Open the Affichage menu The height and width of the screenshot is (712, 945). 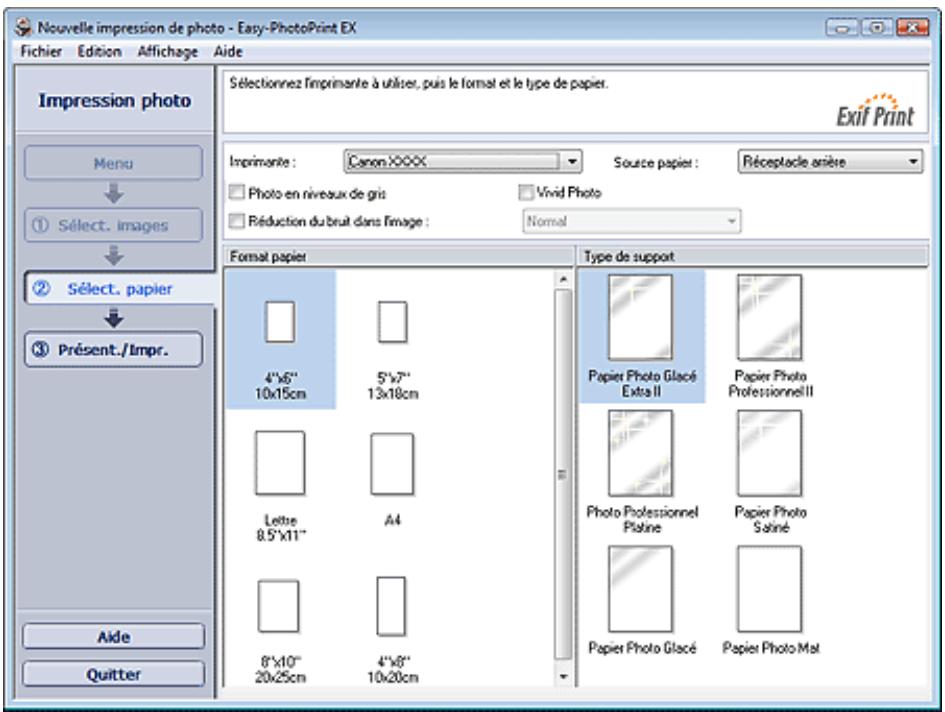click(x=168, y=52)
